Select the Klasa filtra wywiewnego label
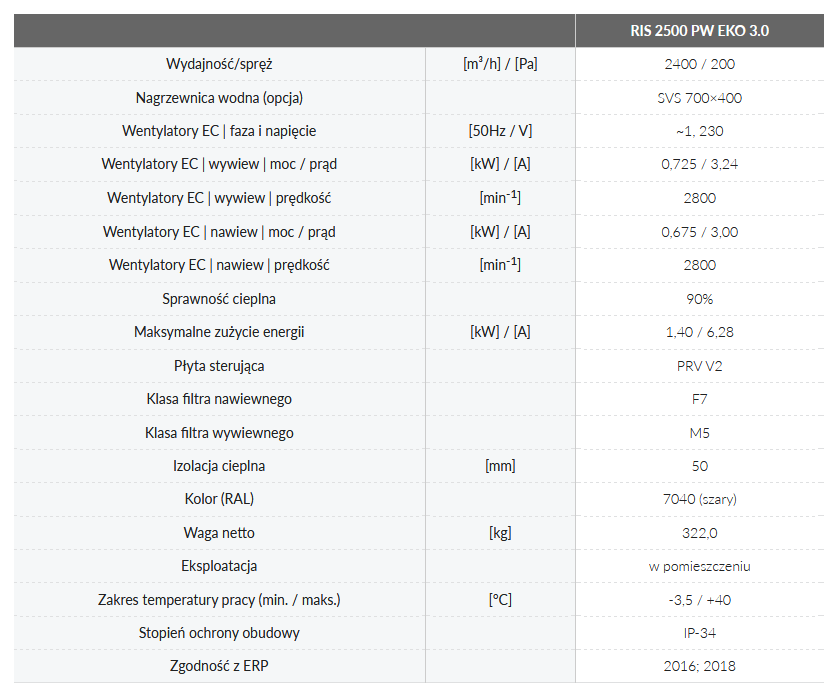The width and height of the screenshot is (838, 697). tap(219, 433)
